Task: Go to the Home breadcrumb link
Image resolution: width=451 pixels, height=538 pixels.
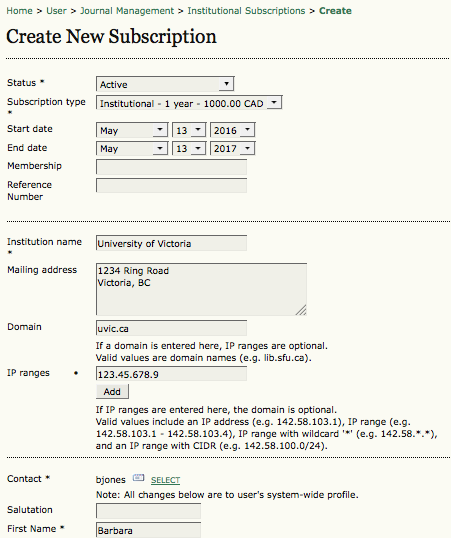Action: tap(19, 11)
